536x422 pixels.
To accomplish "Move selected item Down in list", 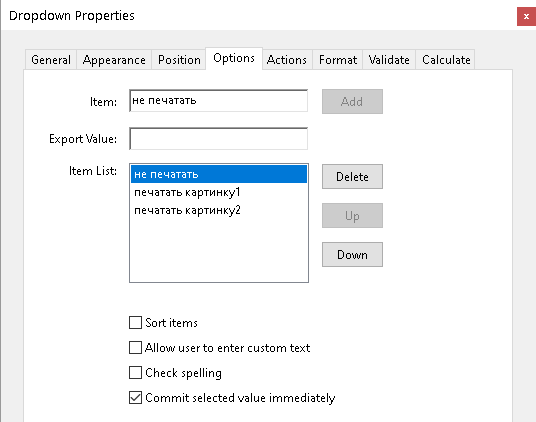I will click(x=352, y=255).
